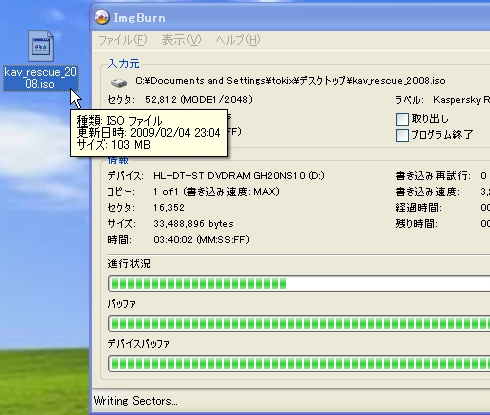Select the kav_rescue_2008.iso desktop file icon
Screen dimensions: 490x415
(41, 46)
